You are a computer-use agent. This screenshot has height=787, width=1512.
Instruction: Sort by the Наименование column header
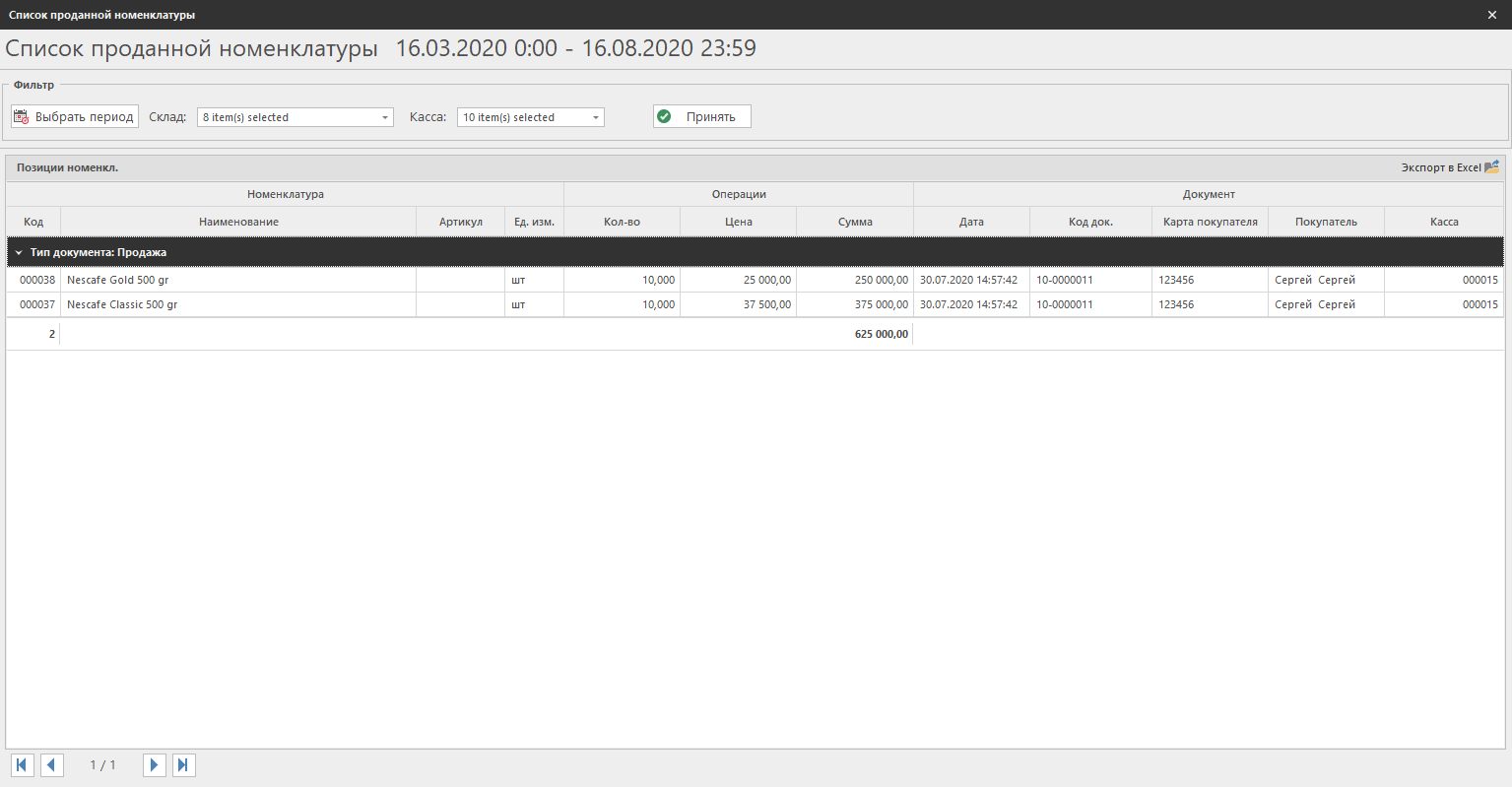click(x=238, y=223)
